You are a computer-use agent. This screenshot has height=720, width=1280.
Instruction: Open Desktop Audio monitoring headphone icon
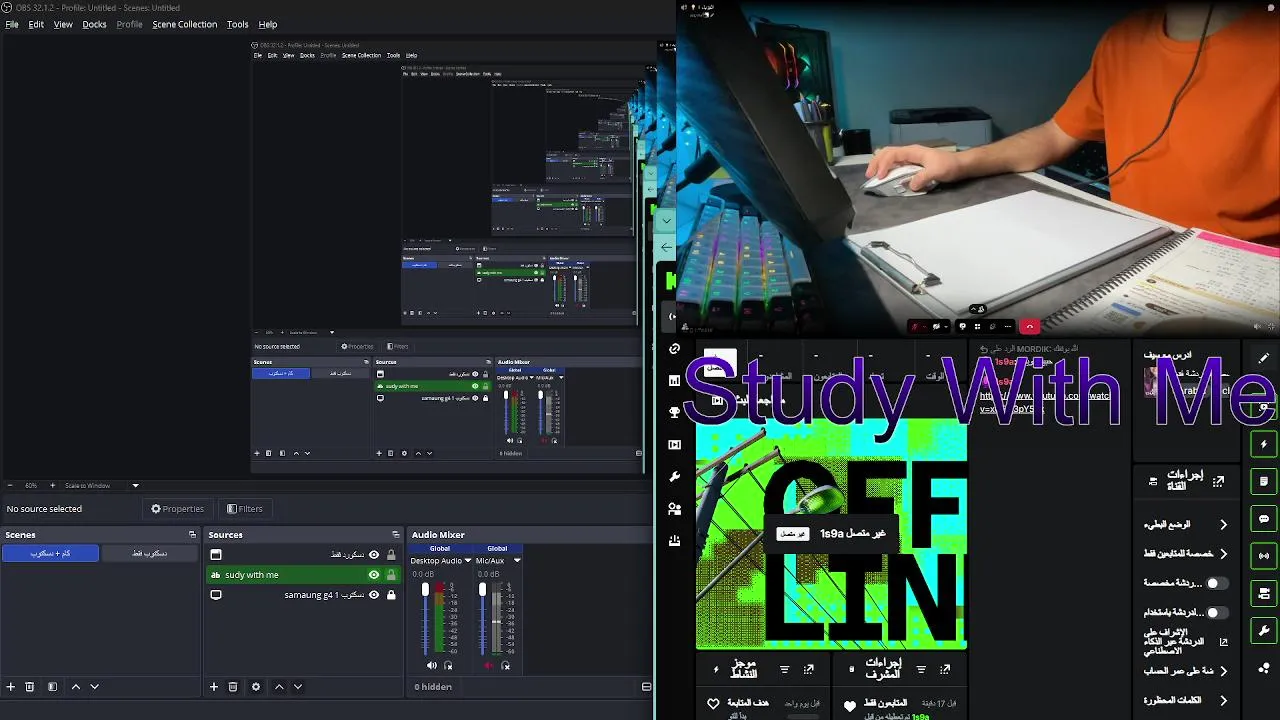[x=448, y=665]
